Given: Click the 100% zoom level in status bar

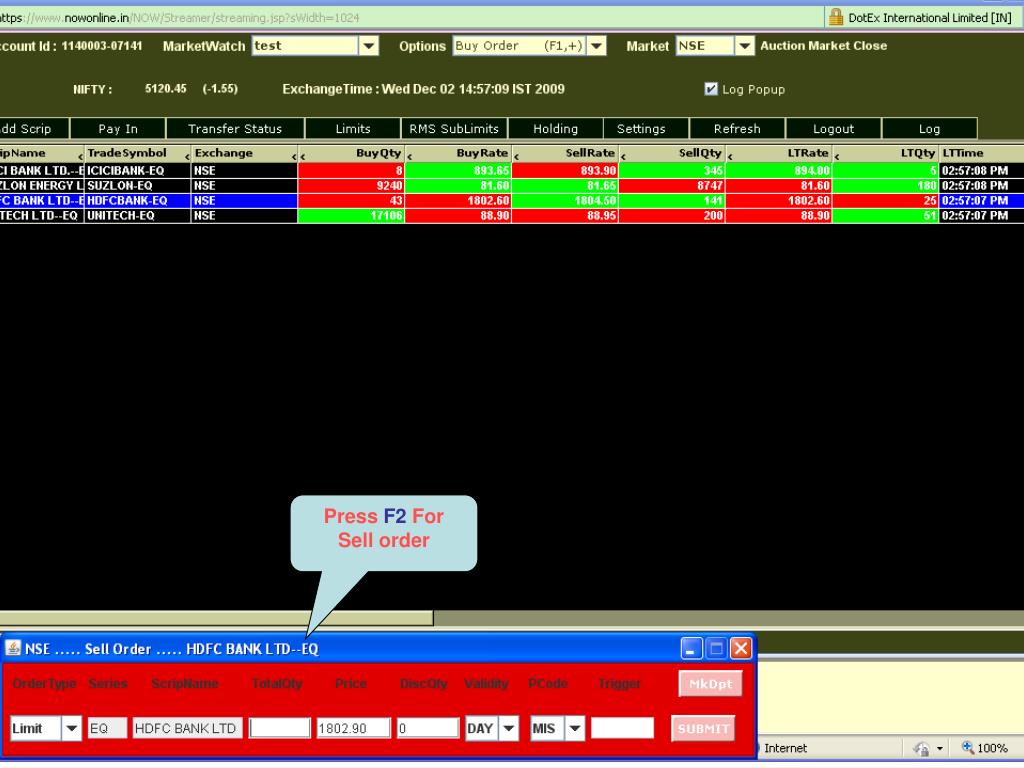Looking at the screenshot, I should click(x=992, y=748).
